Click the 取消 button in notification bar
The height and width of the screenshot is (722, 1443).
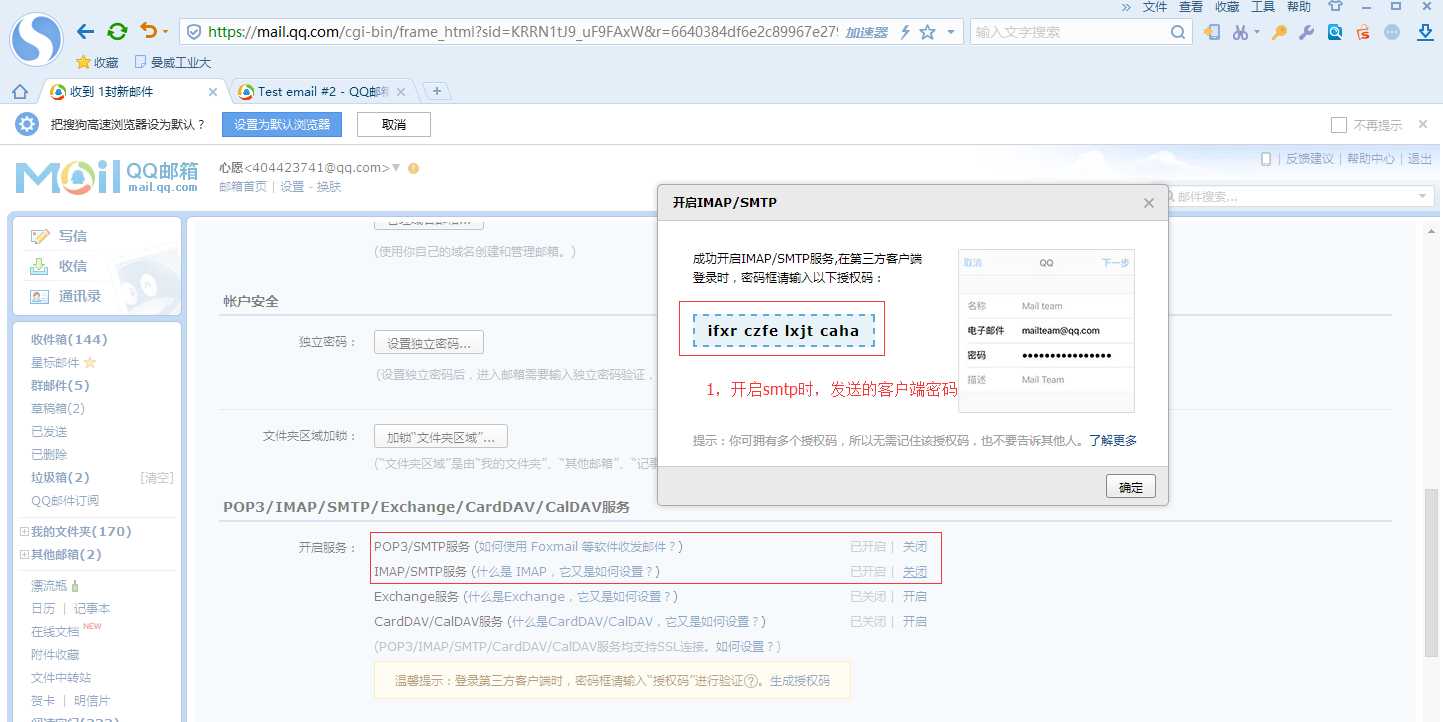[394, 125]
